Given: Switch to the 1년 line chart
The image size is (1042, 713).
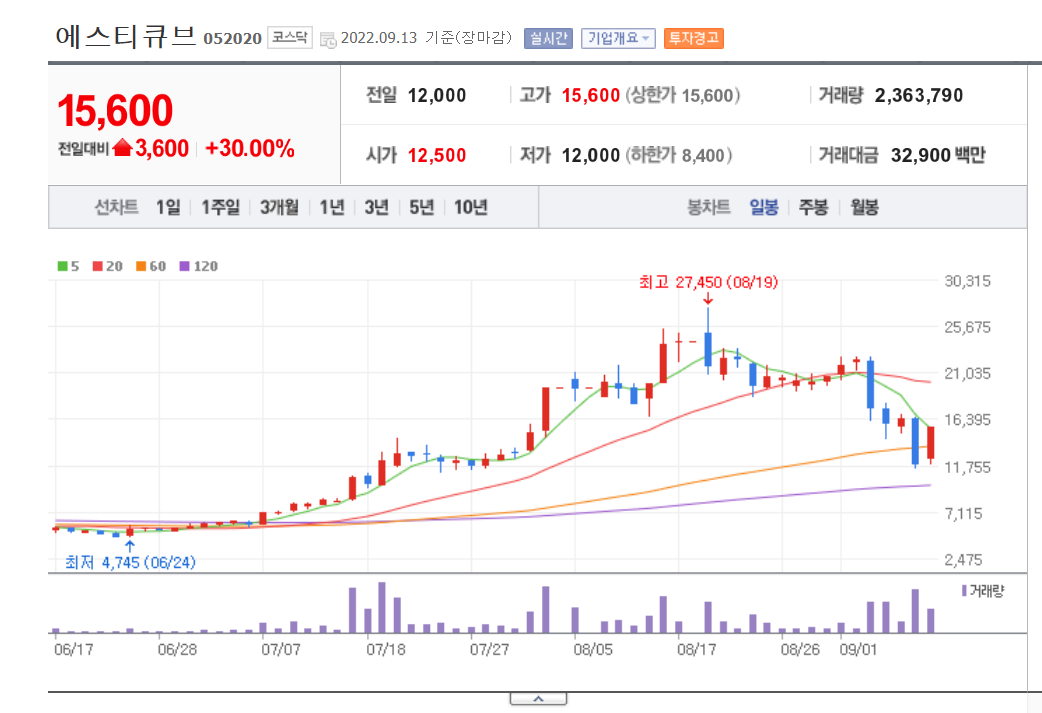Looking at the screenshot, I should 332,207.
